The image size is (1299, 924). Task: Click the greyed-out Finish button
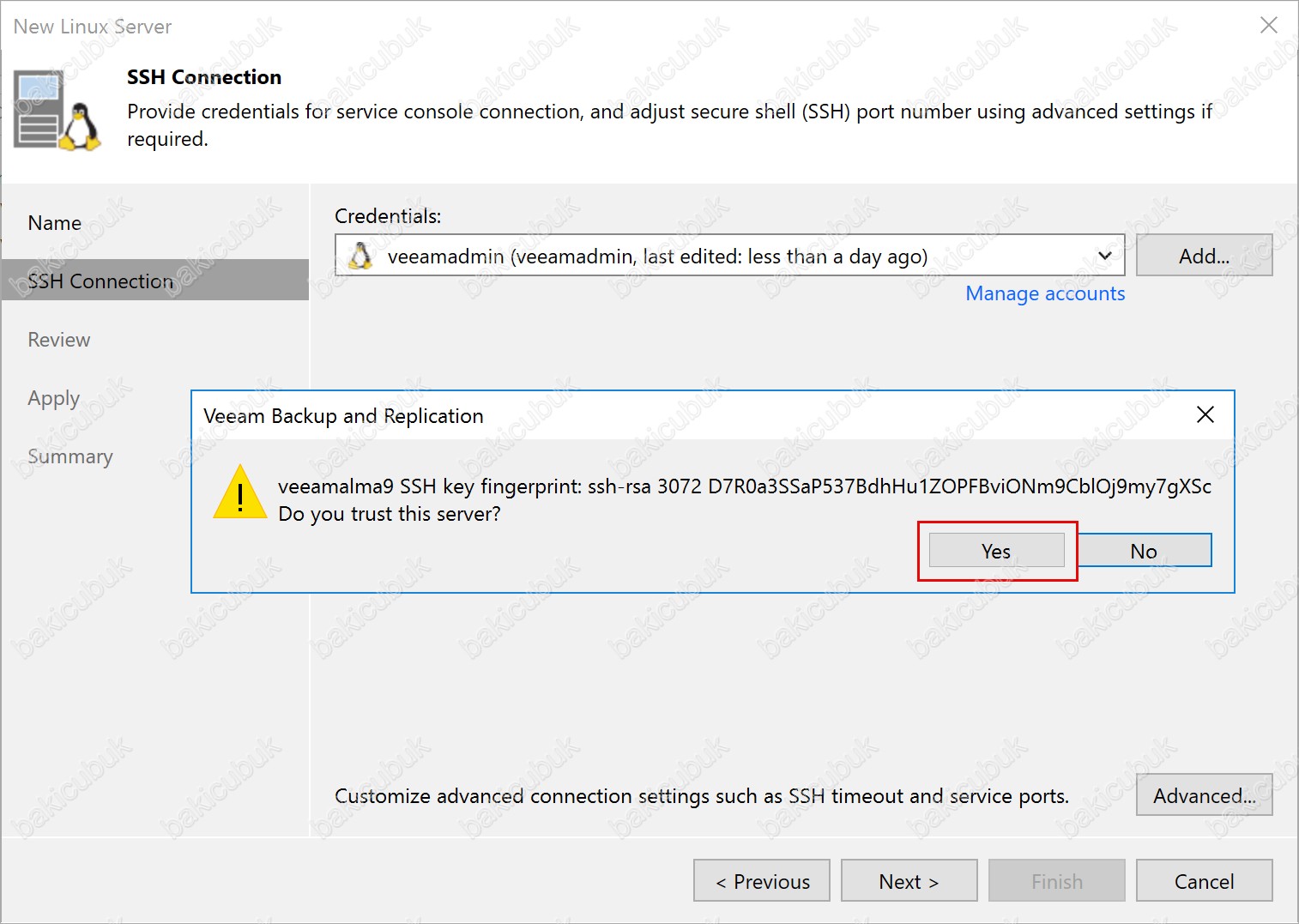pyautogui.click(x=1056, y=881)
